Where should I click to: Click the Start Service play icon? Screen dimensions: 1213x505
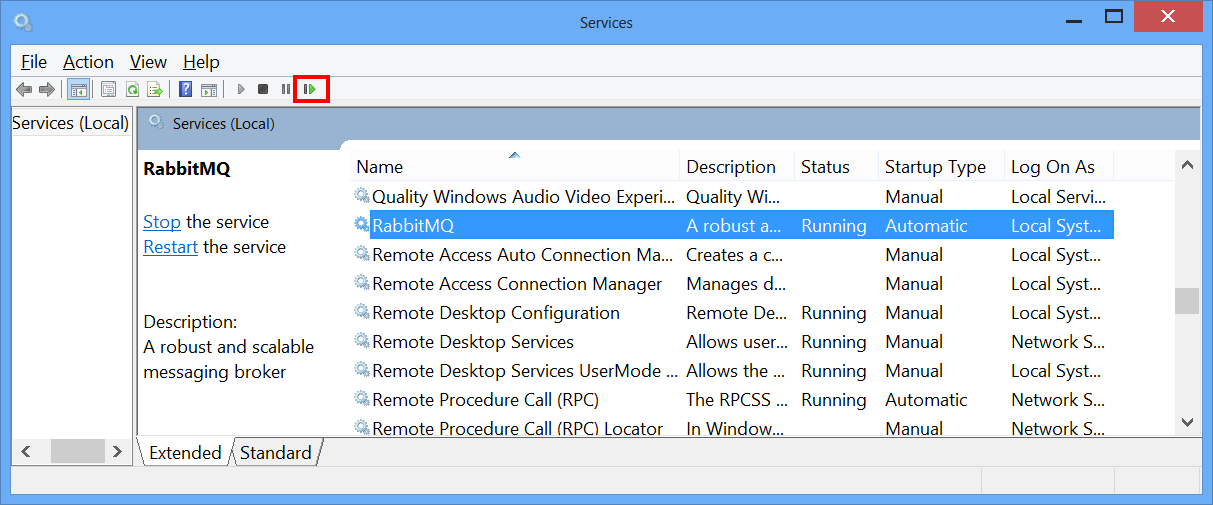(x=241, y=90)
